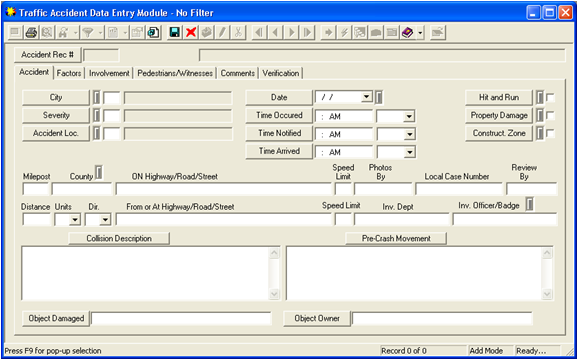Click the Severity button

(x=56, y=115)
